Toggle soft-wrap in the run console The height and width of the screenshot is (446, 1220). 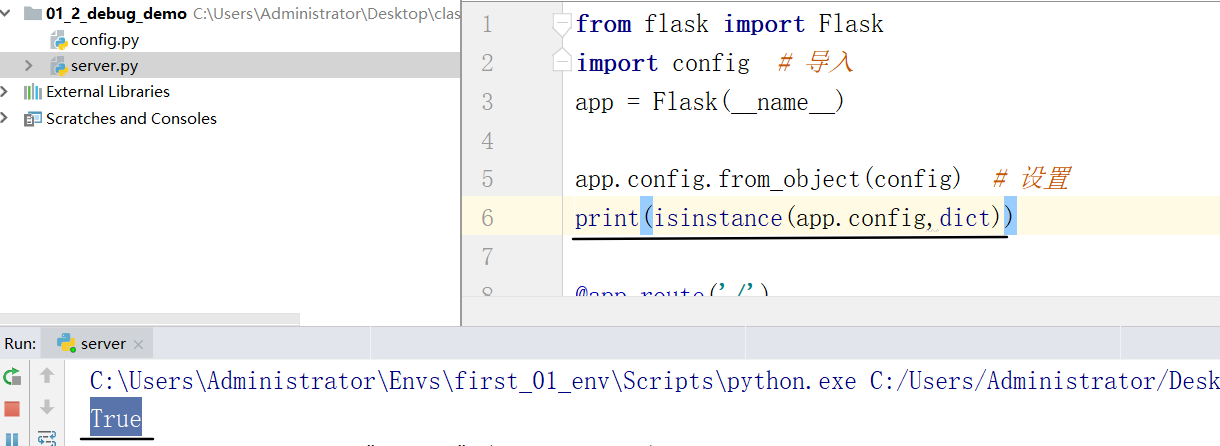point(46,438)
